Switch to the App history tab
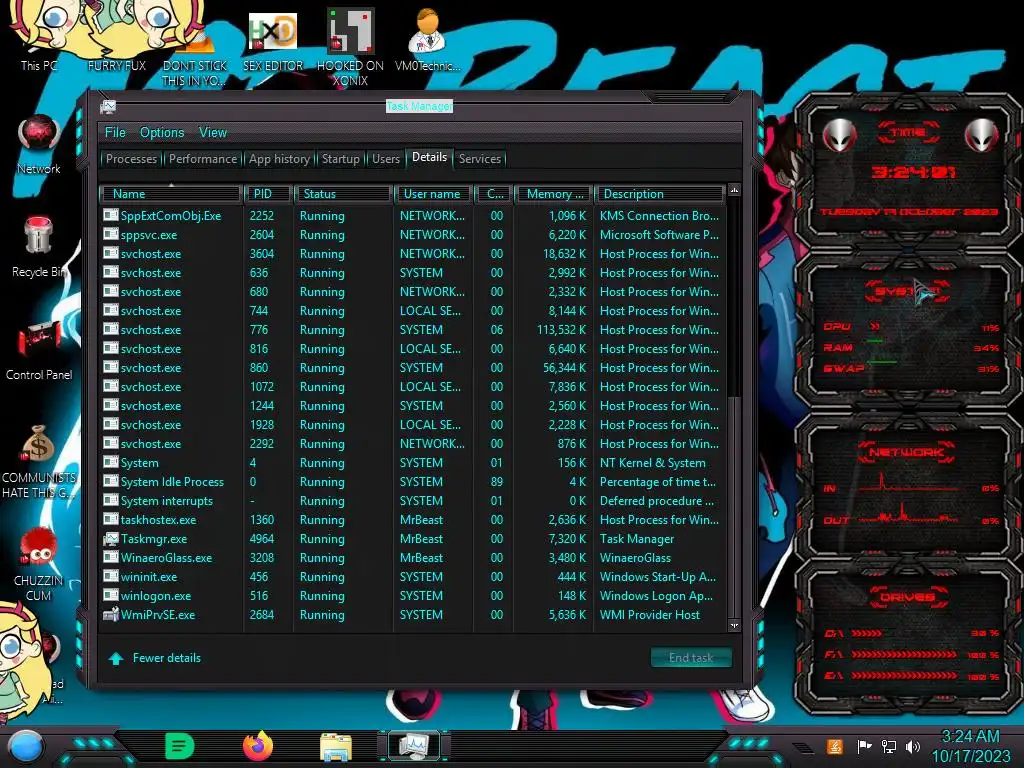 tap(279, 159)
